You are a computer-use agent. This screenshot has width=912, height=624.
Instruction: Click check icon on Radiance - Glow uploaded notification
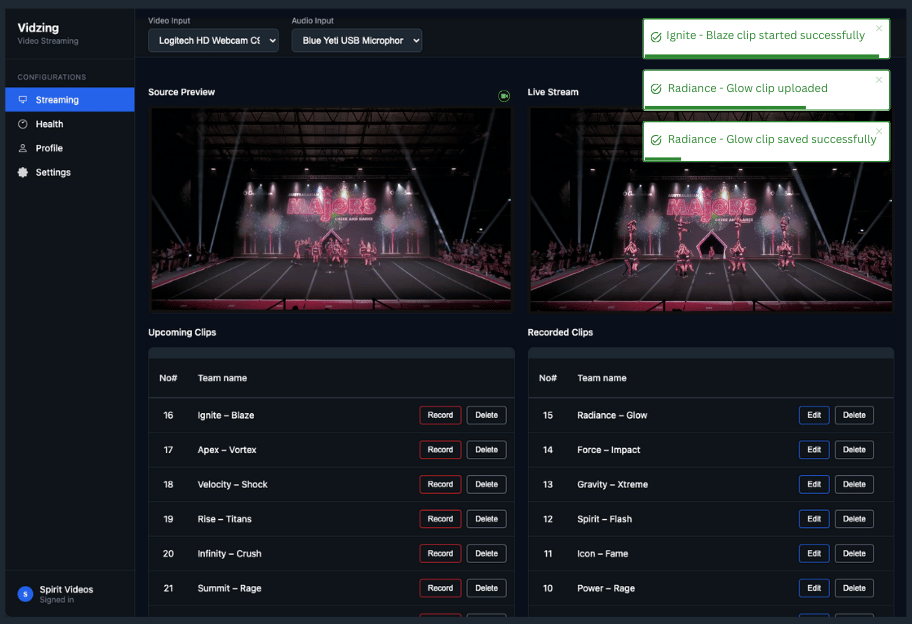[656, 88]
